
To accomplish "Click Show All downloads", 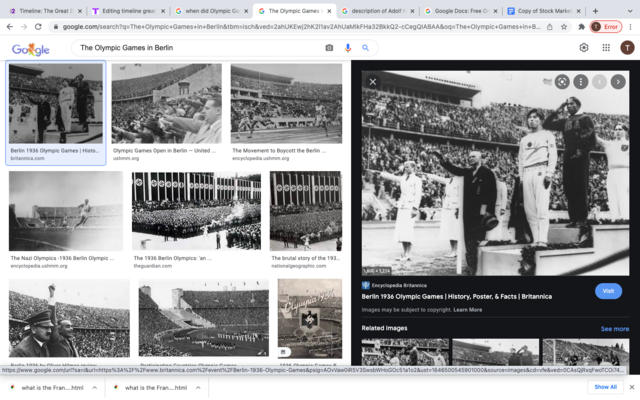I will (605, 387).
